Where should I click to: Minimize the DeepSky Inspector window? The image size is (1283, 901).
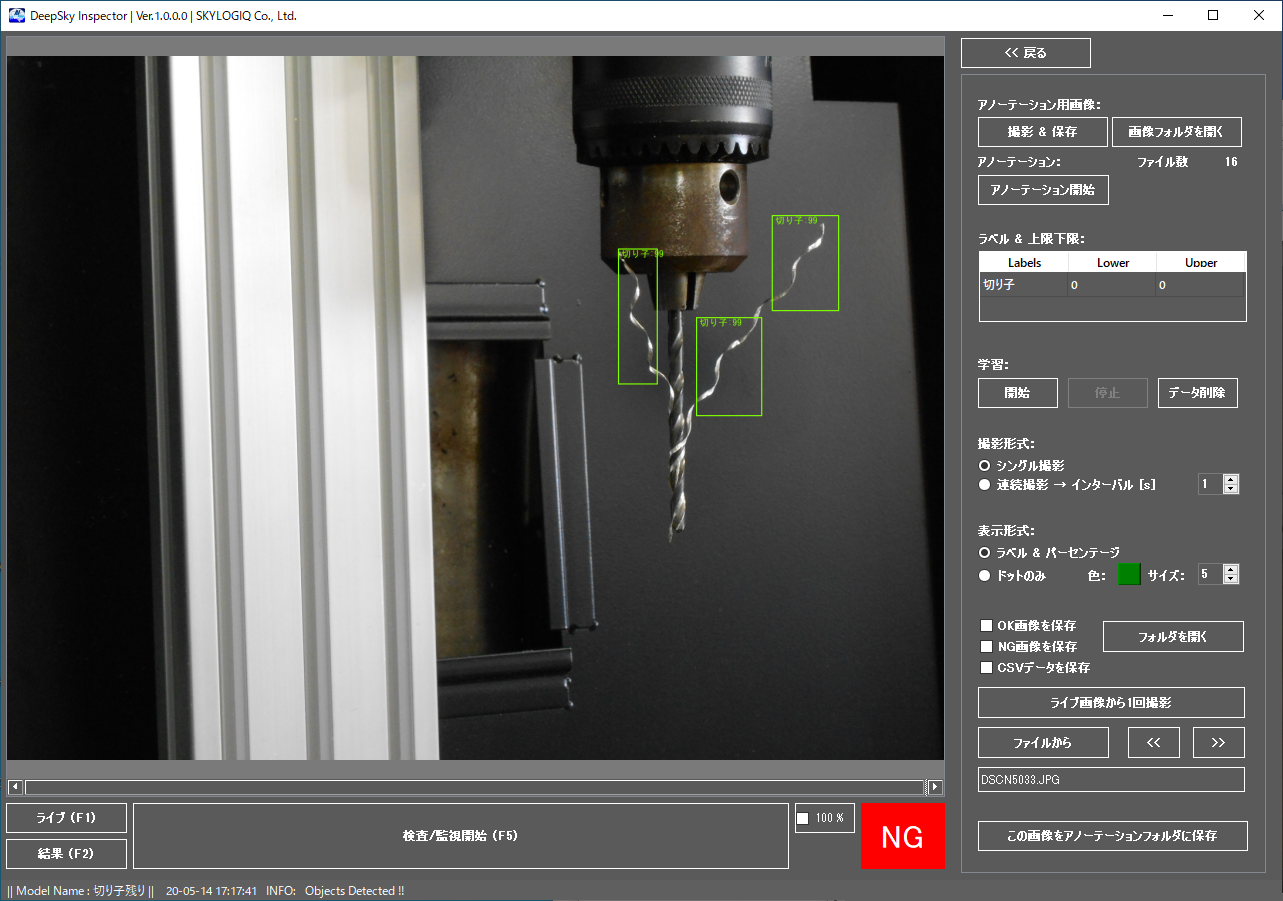pyautogui.click(x=1167, y=15)
